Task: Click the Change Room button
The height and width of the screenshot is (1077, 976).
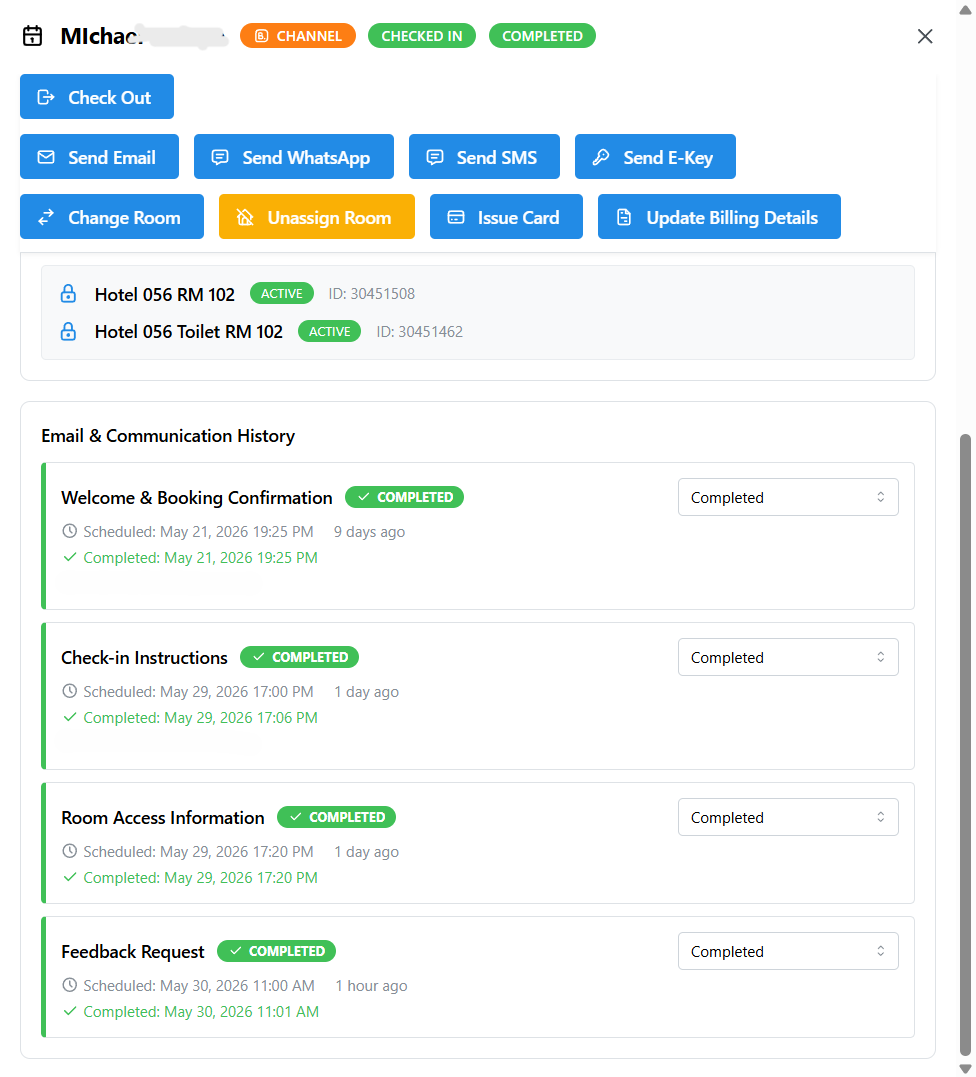Action: point(112,217)
